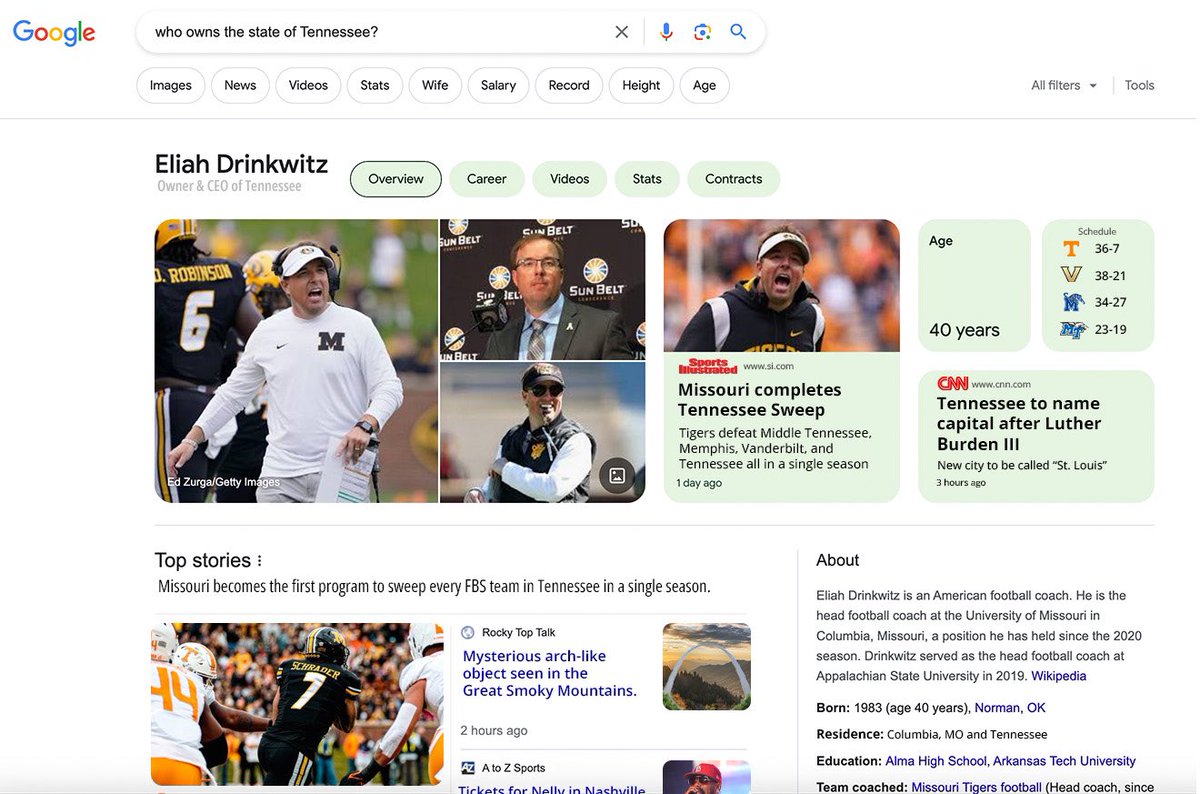The image size is (1200, 794).
Task: Open Google Lens image search icon
Action: (702, 32)
